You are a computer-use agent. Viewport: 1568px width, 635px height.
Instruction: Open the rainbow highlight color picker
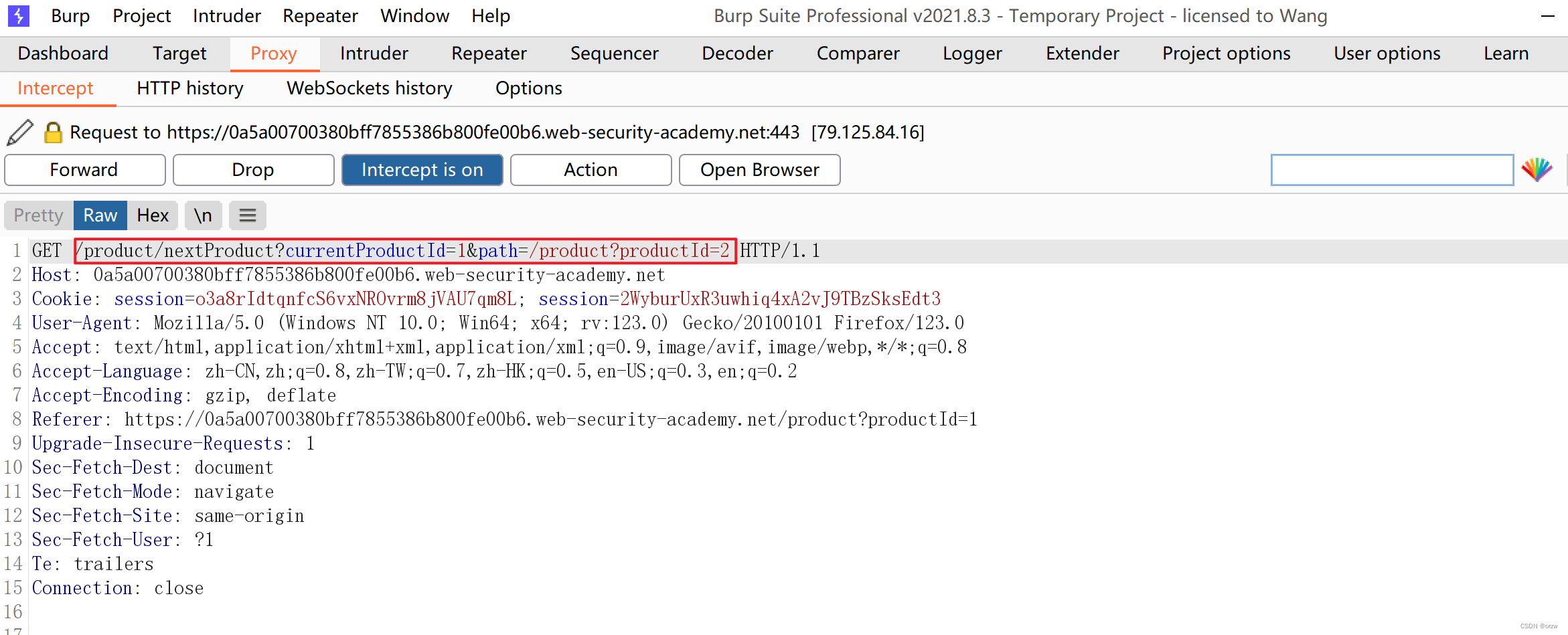click(1537, 170)
